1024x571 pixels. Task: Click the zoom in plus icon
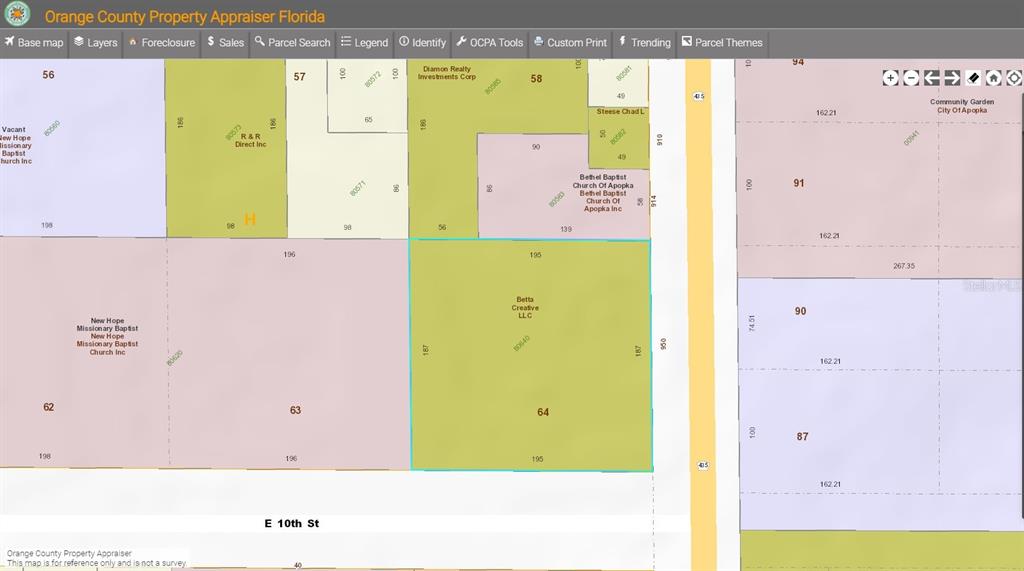click(890, 78)
